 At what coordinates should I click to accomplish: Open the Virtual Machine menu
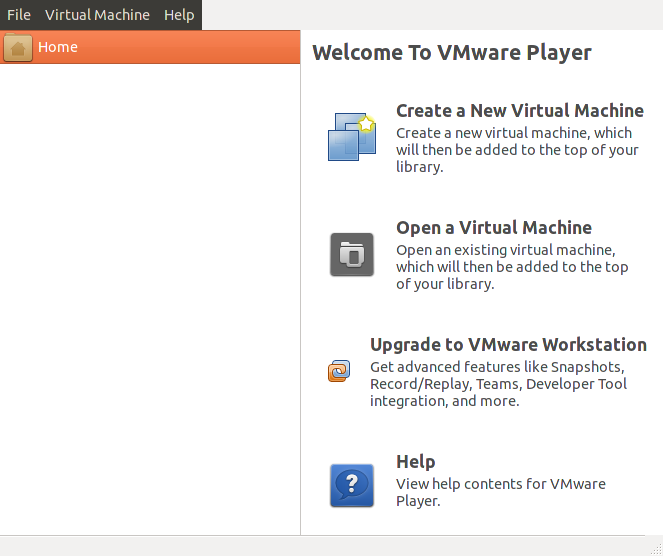point(97,15)
